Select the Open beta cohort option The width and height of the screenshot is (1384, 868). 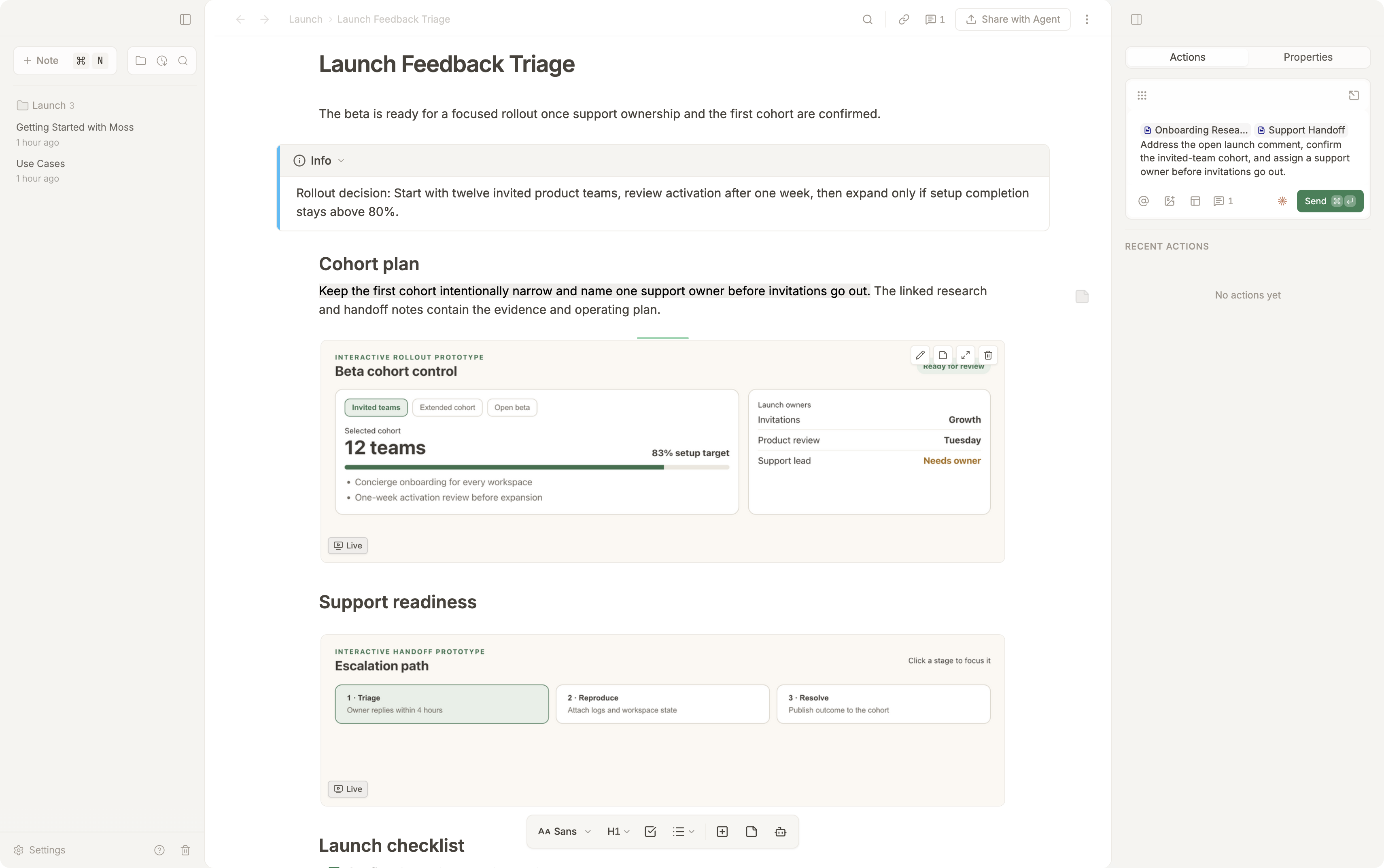(512, 408)
